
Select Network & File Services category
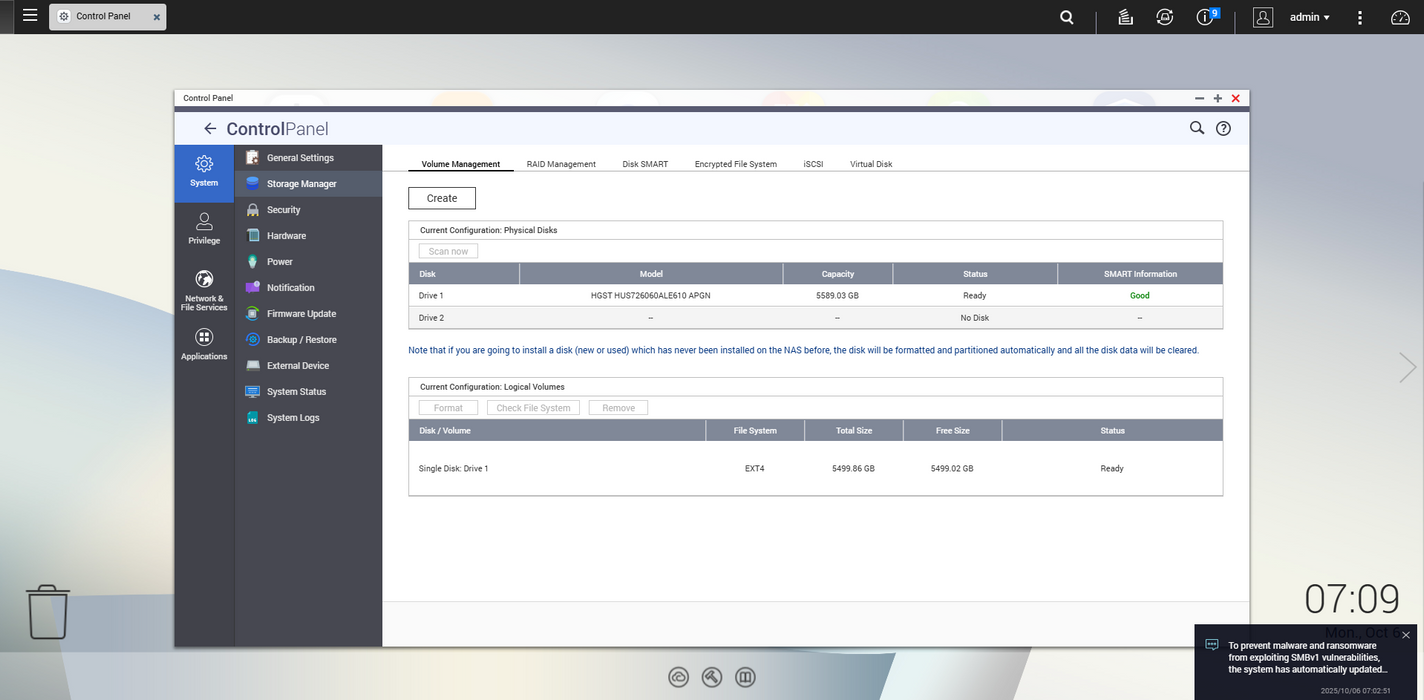(x=204, y=288)
